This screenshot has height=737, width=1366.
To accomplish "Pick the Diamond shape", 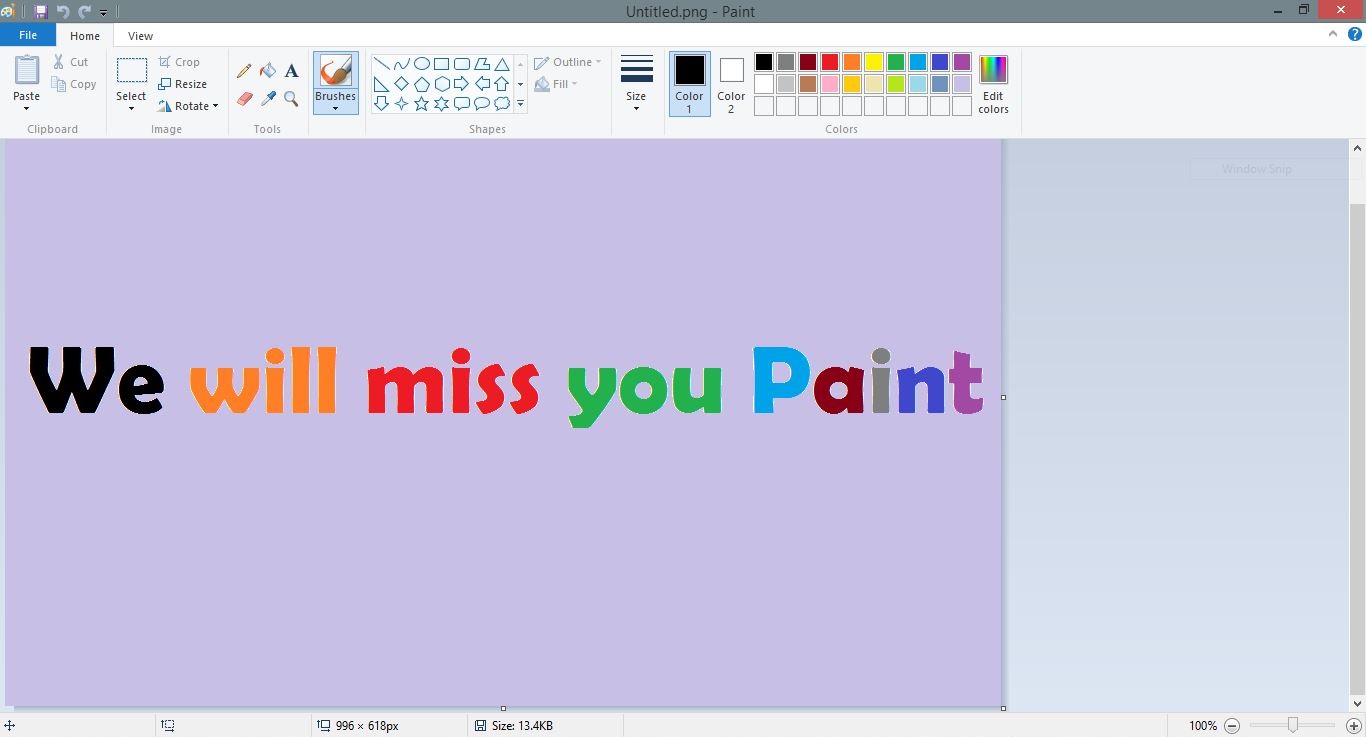I will click(401, 84).
